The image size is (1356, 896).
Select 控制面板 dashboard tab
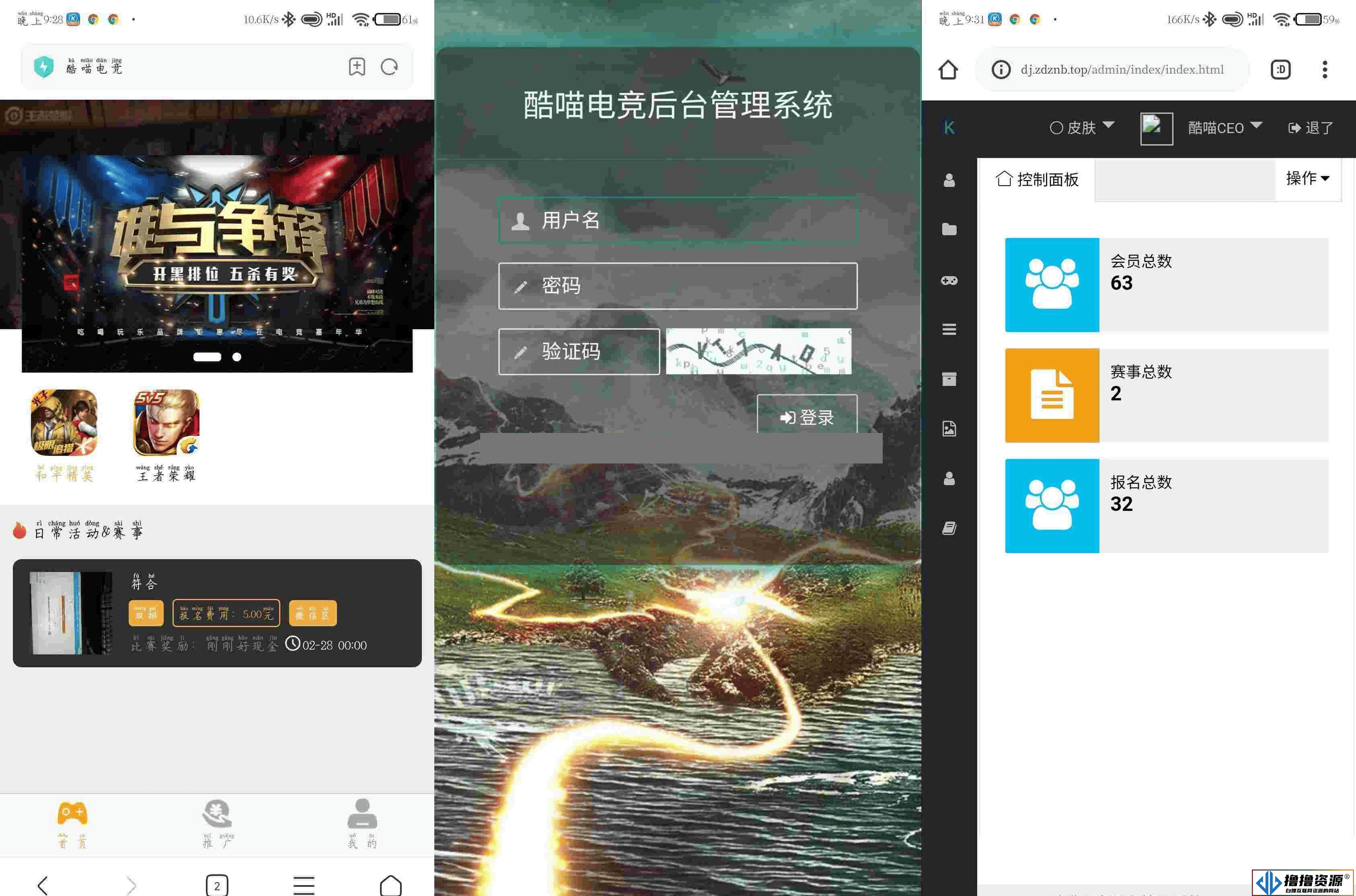[x=1039, y=180]
